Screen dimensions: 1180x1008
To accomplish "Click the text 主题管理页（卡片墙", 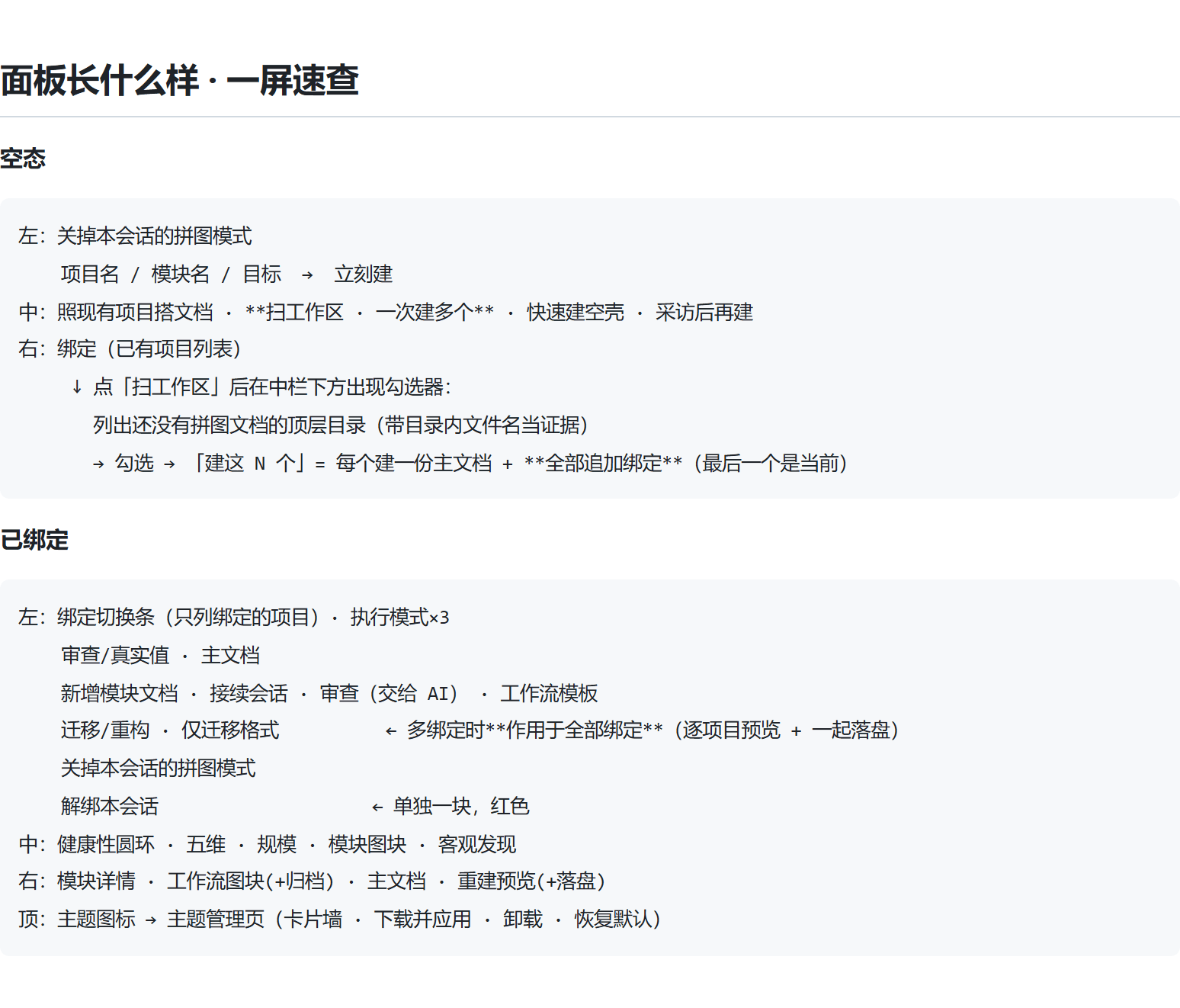I will 255,919.
